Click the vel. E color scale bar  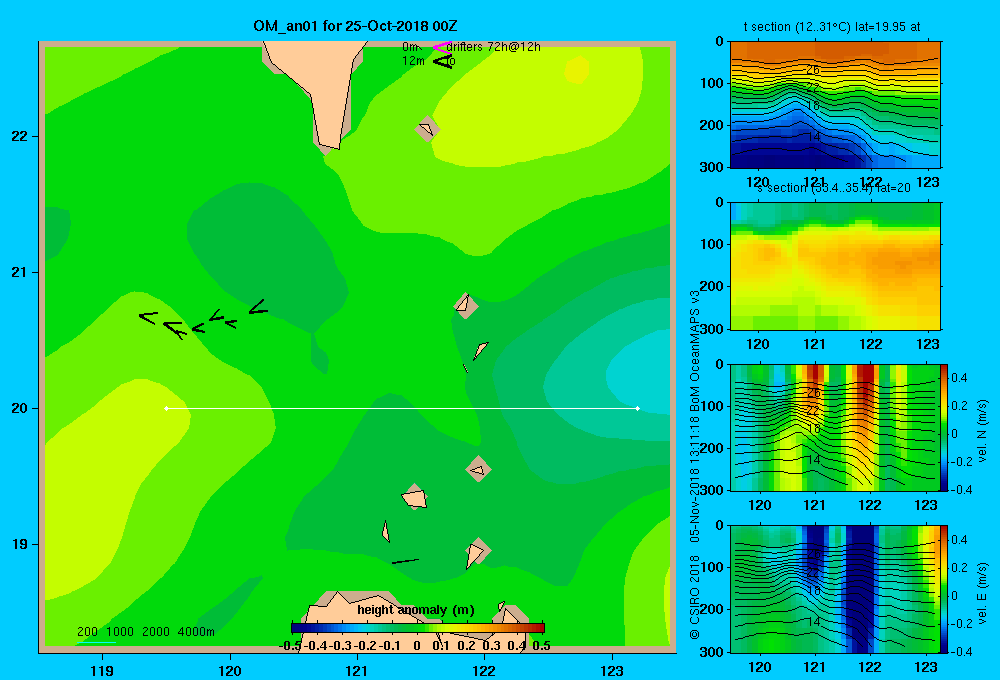coord(944,589)
